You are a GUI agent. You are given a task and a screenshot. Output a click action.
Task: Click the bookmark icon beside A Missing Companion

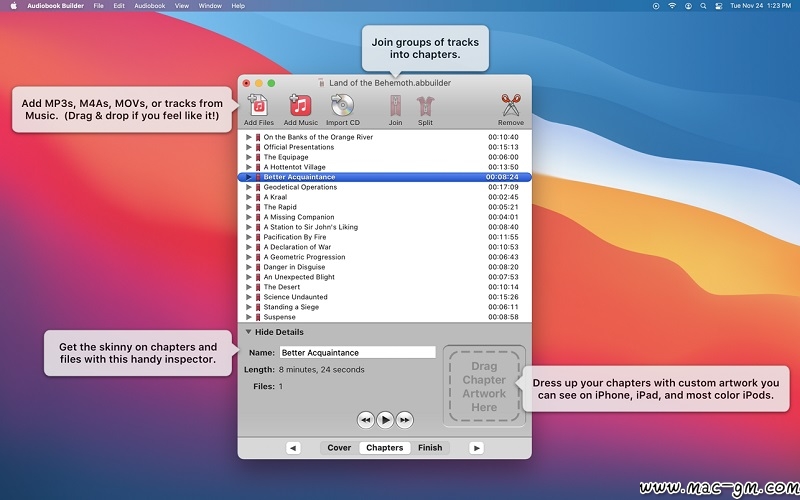click(x=258, y=217)
